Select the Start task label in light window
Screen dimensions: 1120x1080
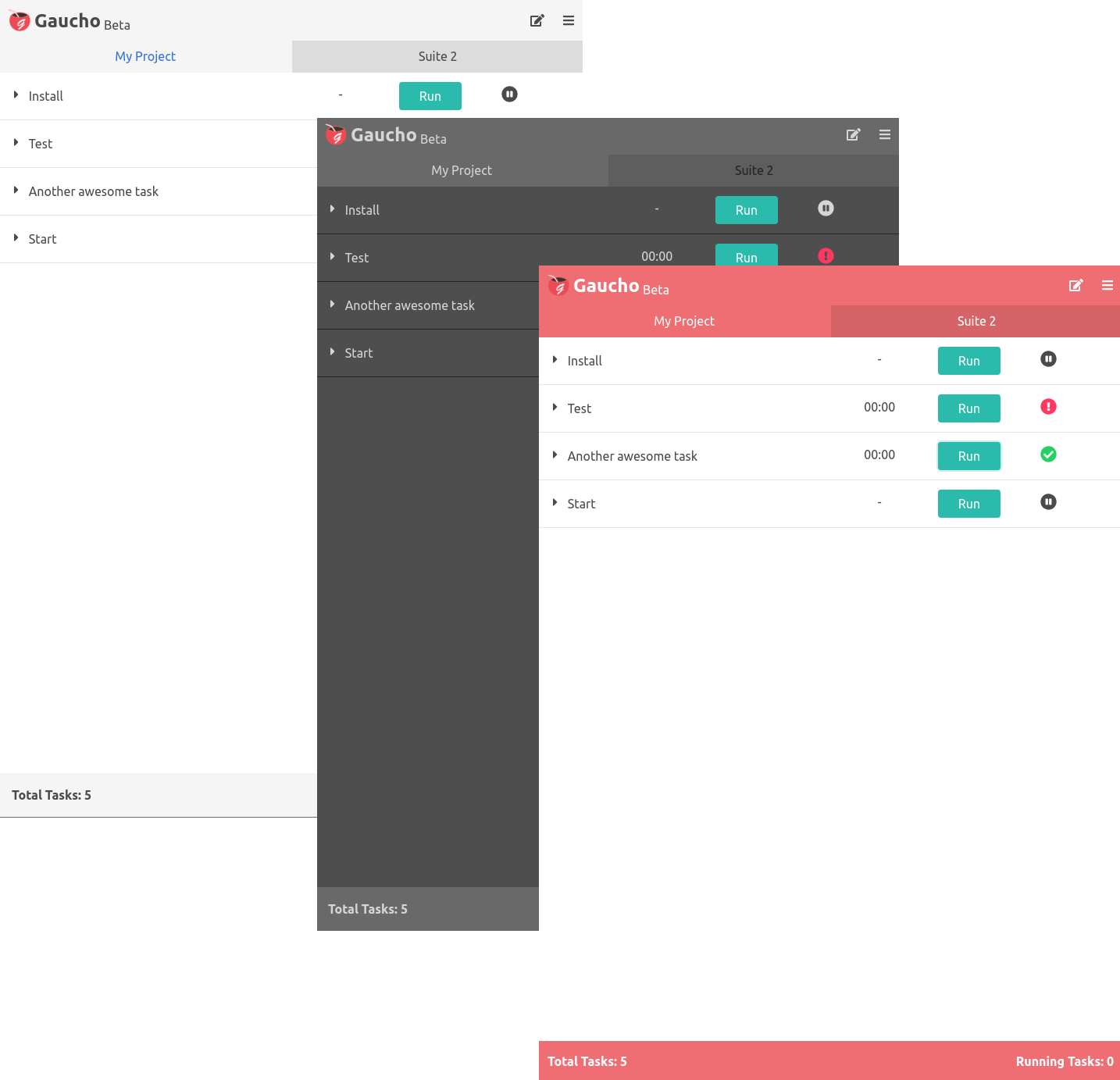click(x=43, y=239)
